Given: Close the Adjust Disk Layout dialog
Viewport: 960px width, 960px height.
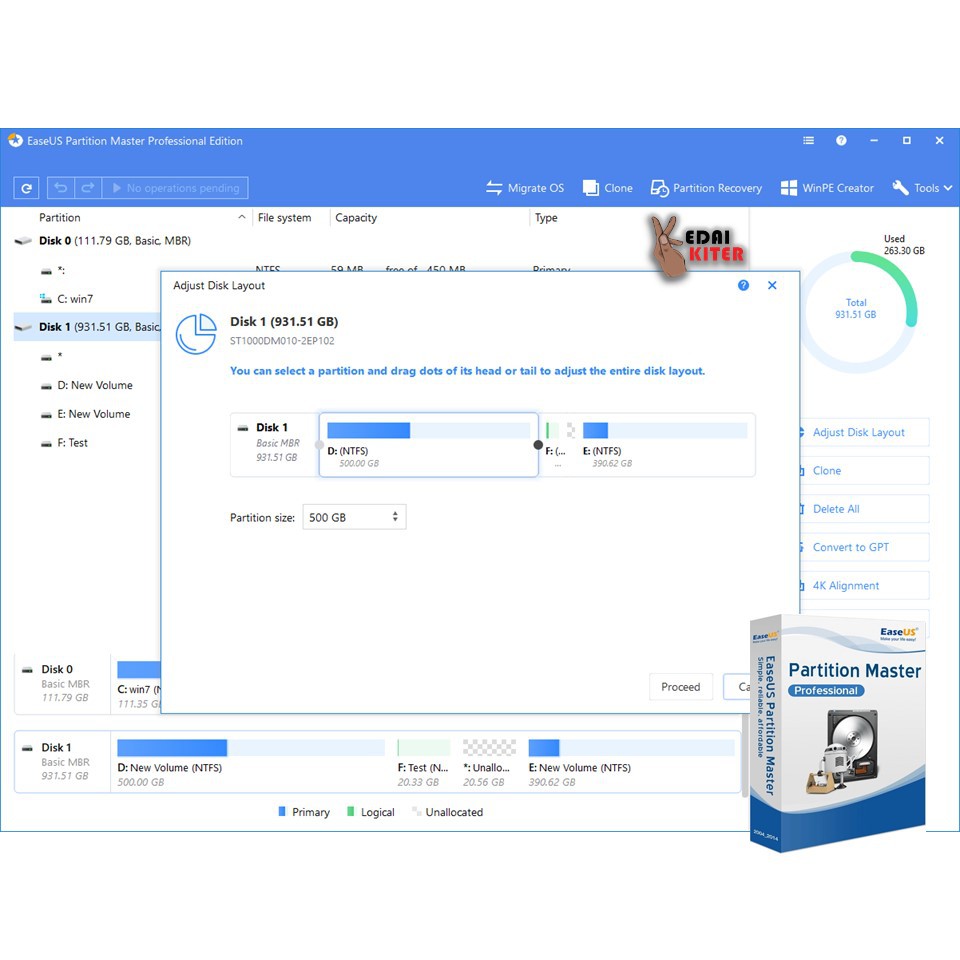Looking at the screenshot, I should coord(772,285).
